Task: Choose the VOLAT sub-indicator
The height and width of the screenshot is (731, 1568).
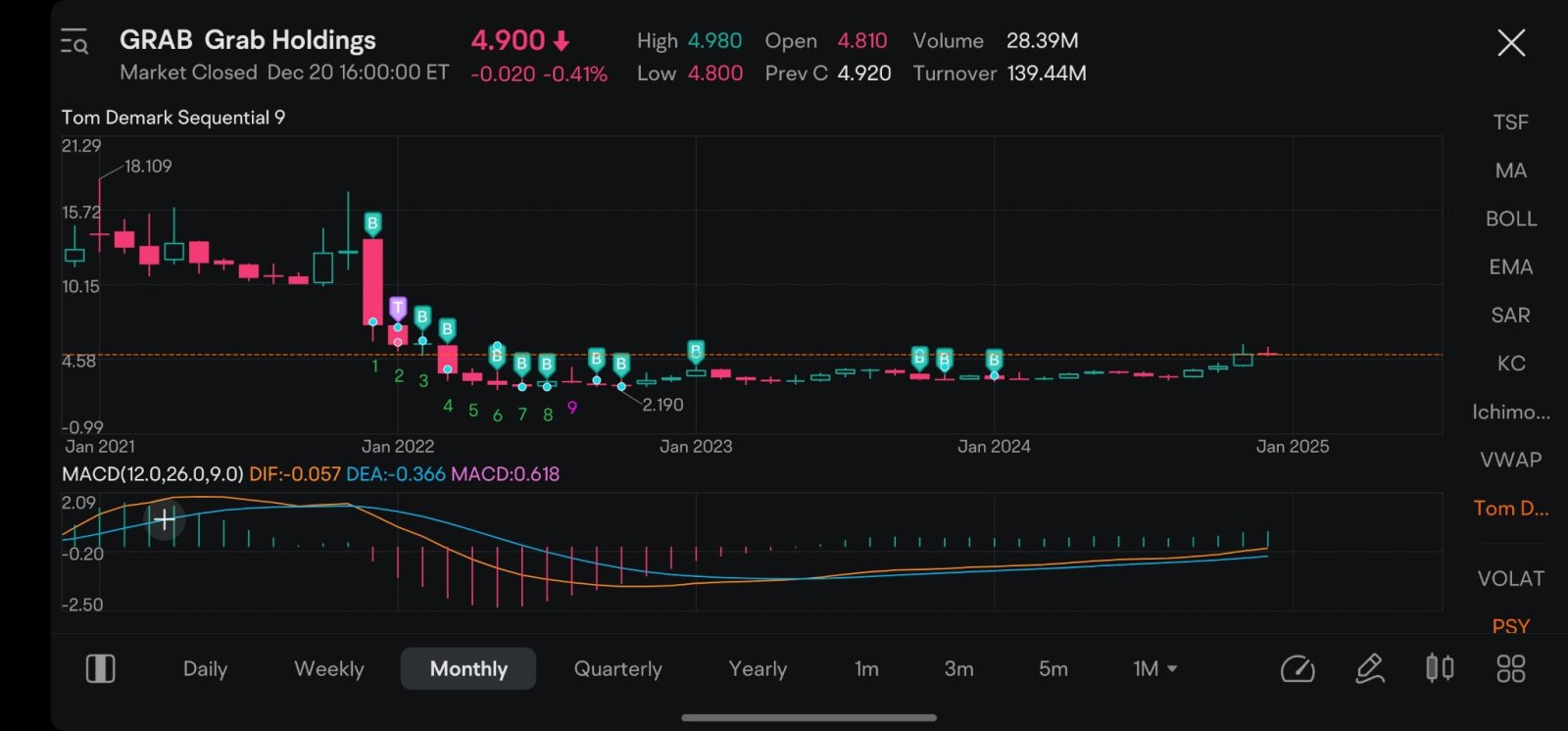Action: click(x=1510, y=578)
